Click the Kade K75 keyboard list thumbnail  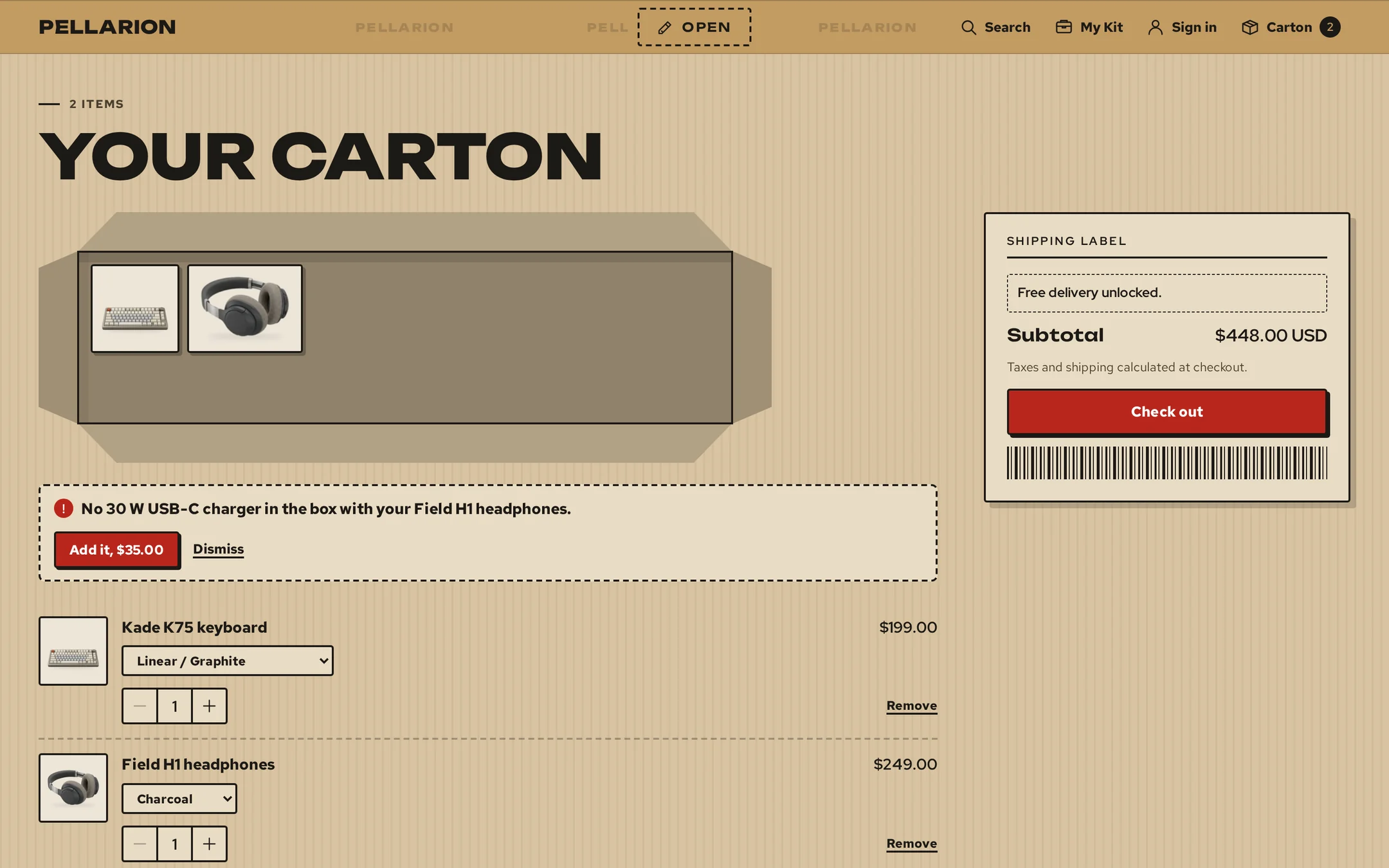[x=73, y=651]
